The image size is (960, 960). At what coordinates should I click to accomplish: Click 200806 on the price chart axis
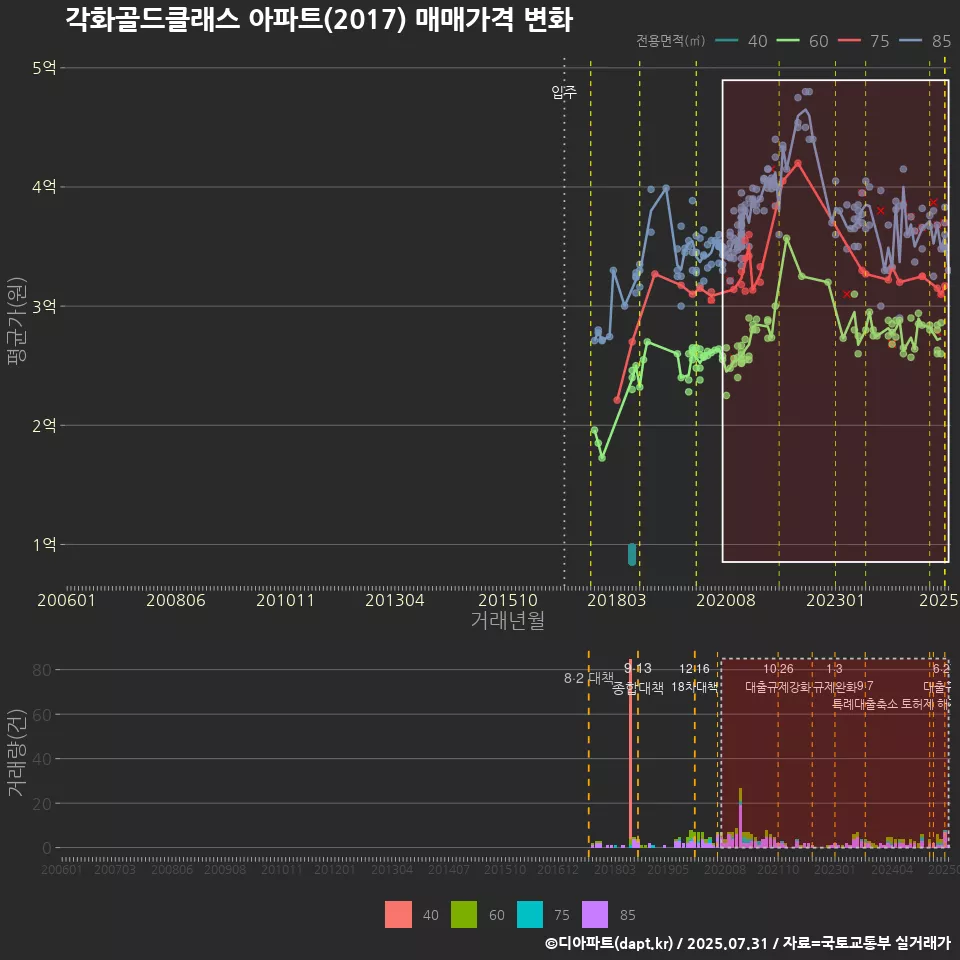pyautogui.click(x=176, y=600)
